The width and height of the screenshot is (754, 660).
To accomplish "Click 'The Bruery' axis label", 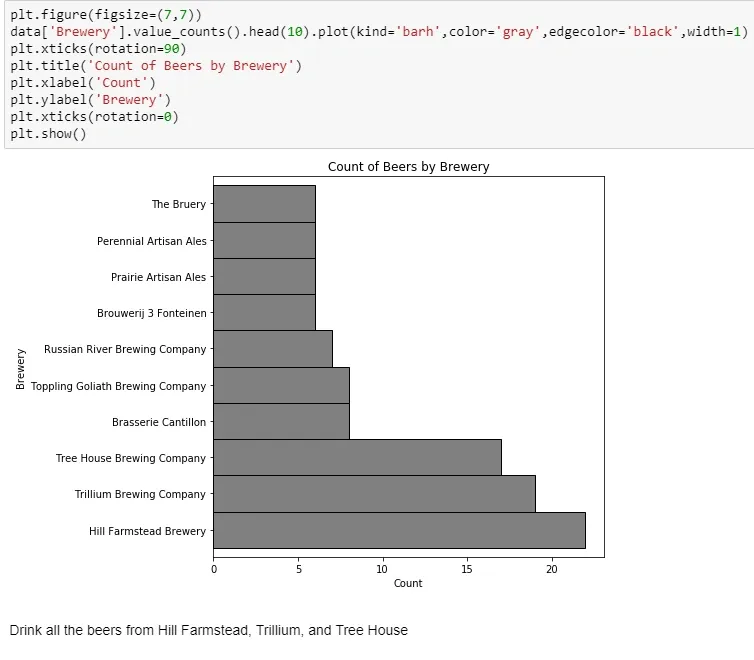I will click(x=178, y=204).
